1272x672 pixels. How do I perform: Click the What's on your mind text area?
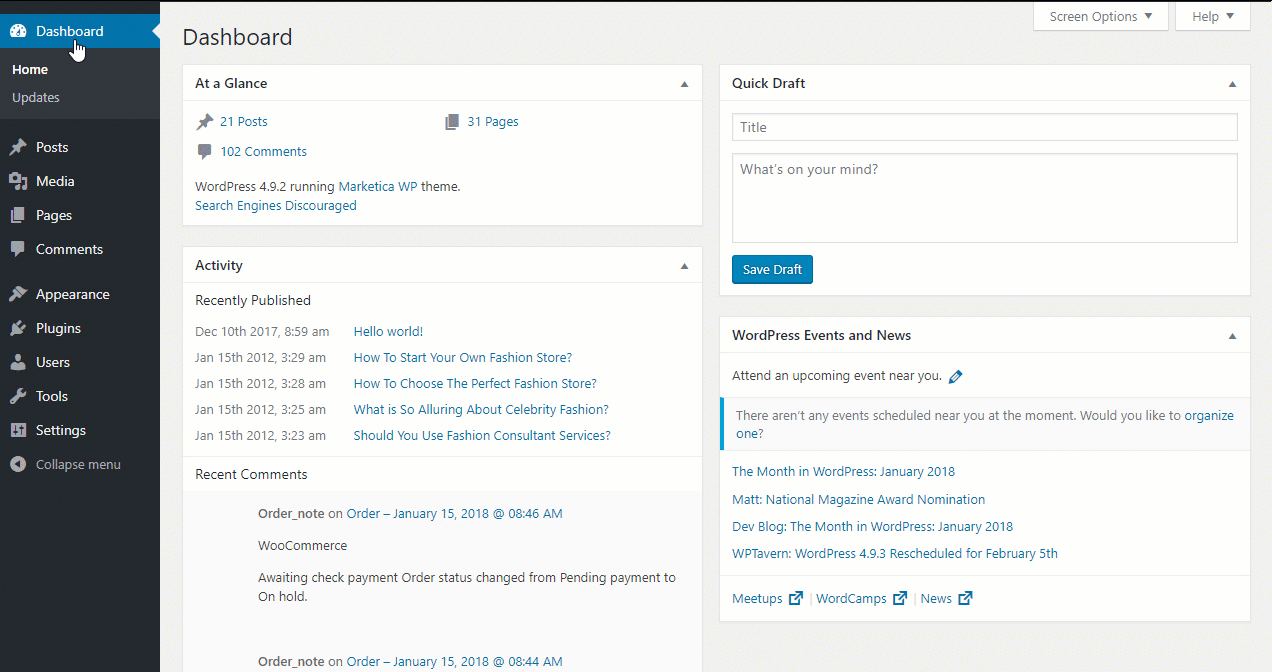[985, 198]
